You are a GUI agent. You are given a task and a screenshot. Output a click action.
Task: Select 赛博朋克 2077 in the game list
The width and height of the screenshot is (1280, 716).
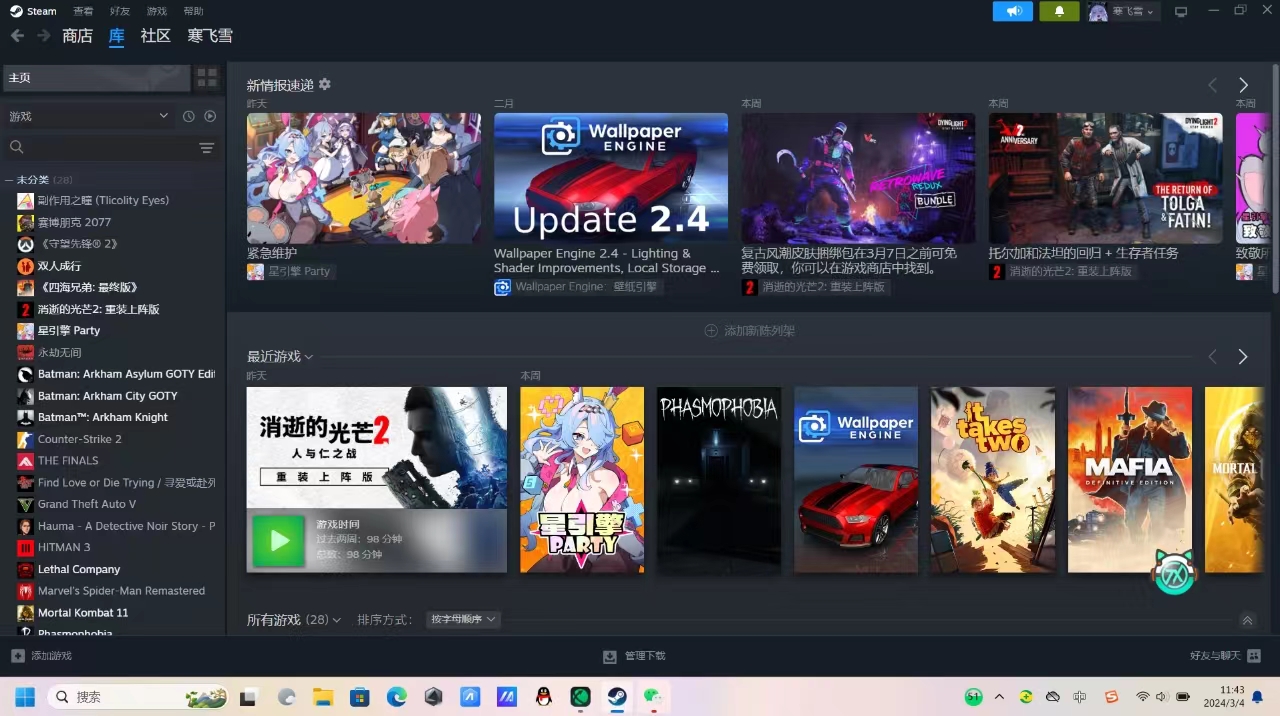tap(74, 222)
